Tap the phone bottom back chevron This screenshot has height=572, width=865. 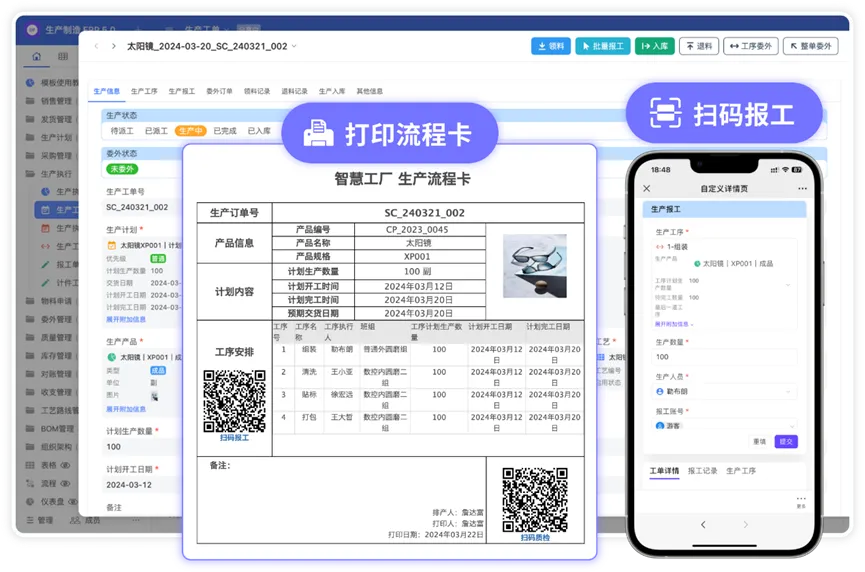(703, 525)
